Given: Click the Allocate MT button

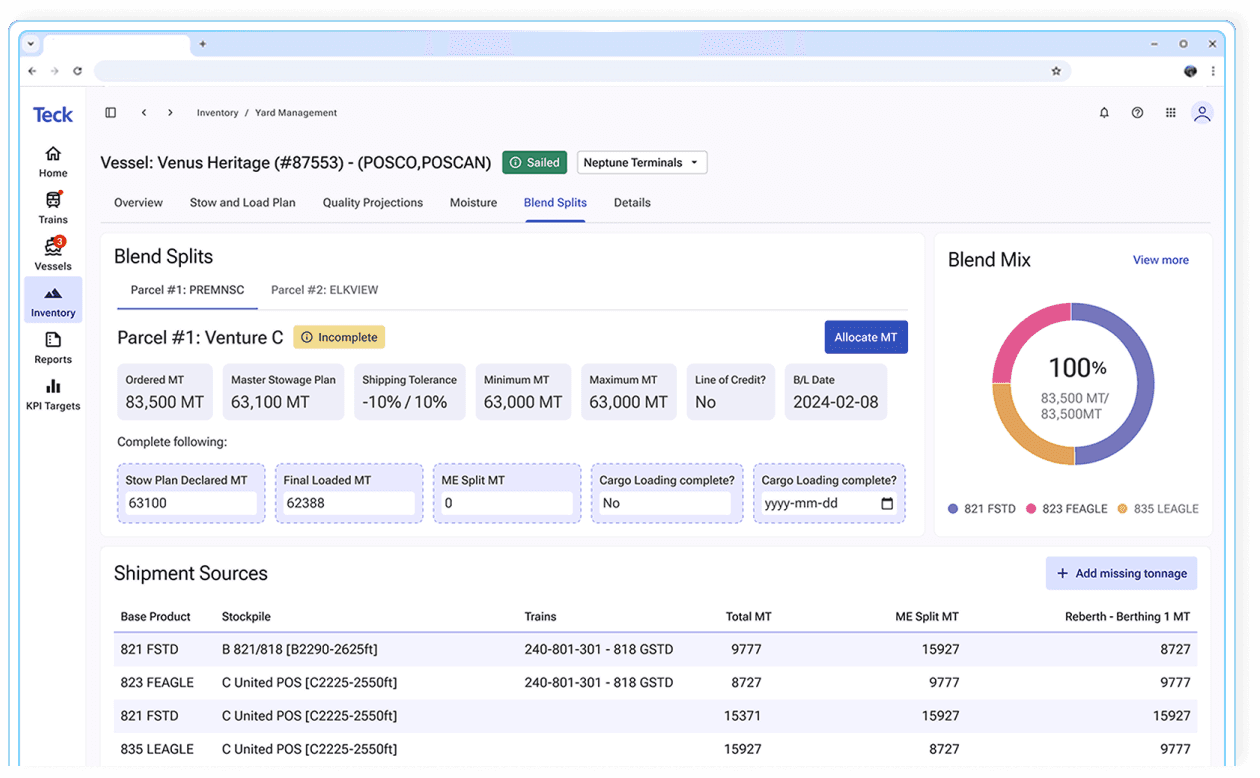Looking at the screenshot, I should click(x=866, y=337).
